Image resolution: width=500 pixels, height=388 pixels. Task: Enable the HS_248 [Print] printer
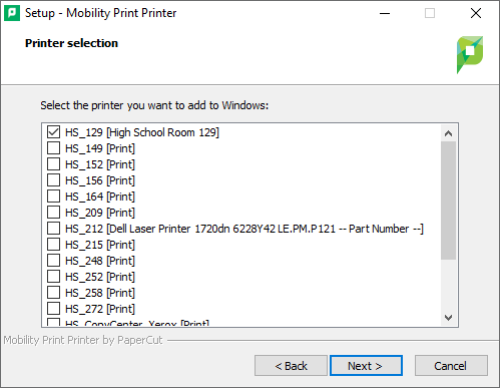53,260
